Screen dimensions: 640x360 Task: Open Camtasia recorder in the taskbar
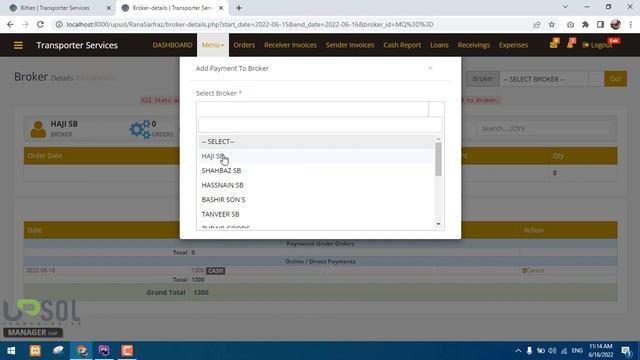(x=127, y=351)
